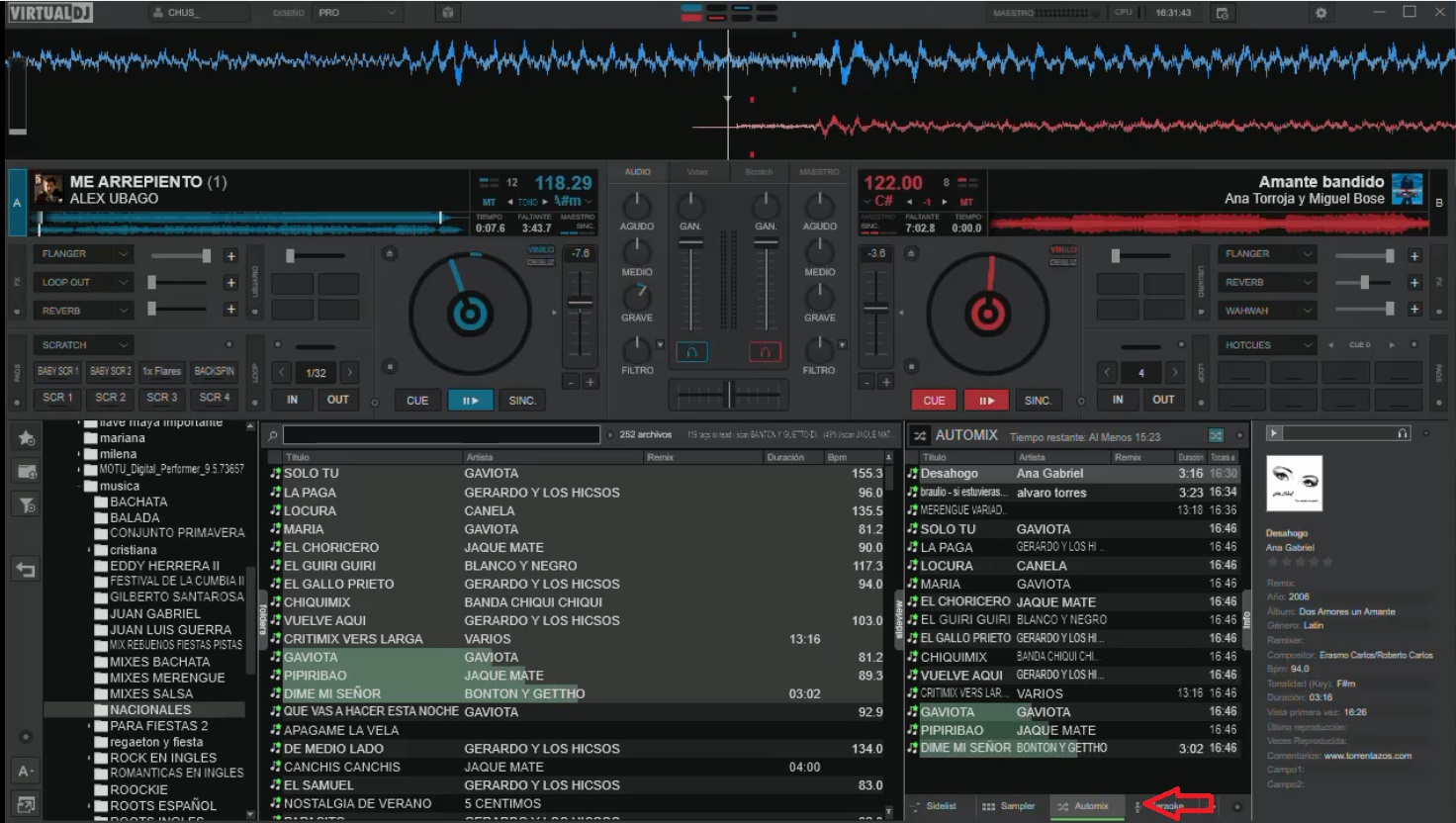Toggle MT master tempo on right deck
1456x823 pixels.
tap(966, 202)
